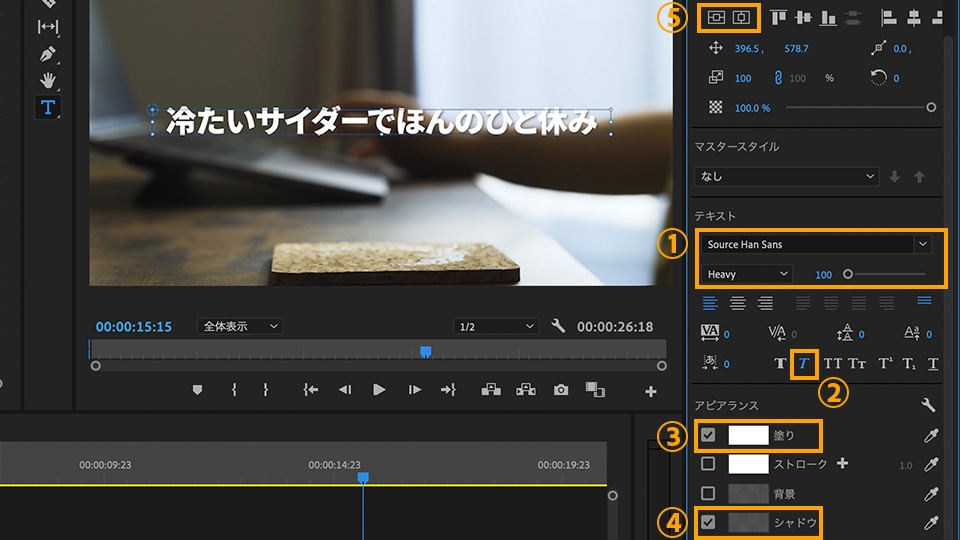Pick shadow color with its eyedropper

931,523
